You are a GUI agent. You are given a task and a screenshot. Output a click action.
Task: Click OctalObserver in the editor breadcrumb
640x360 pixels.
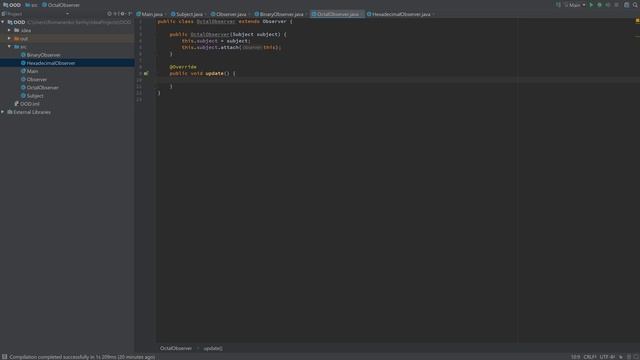point(176,348)
